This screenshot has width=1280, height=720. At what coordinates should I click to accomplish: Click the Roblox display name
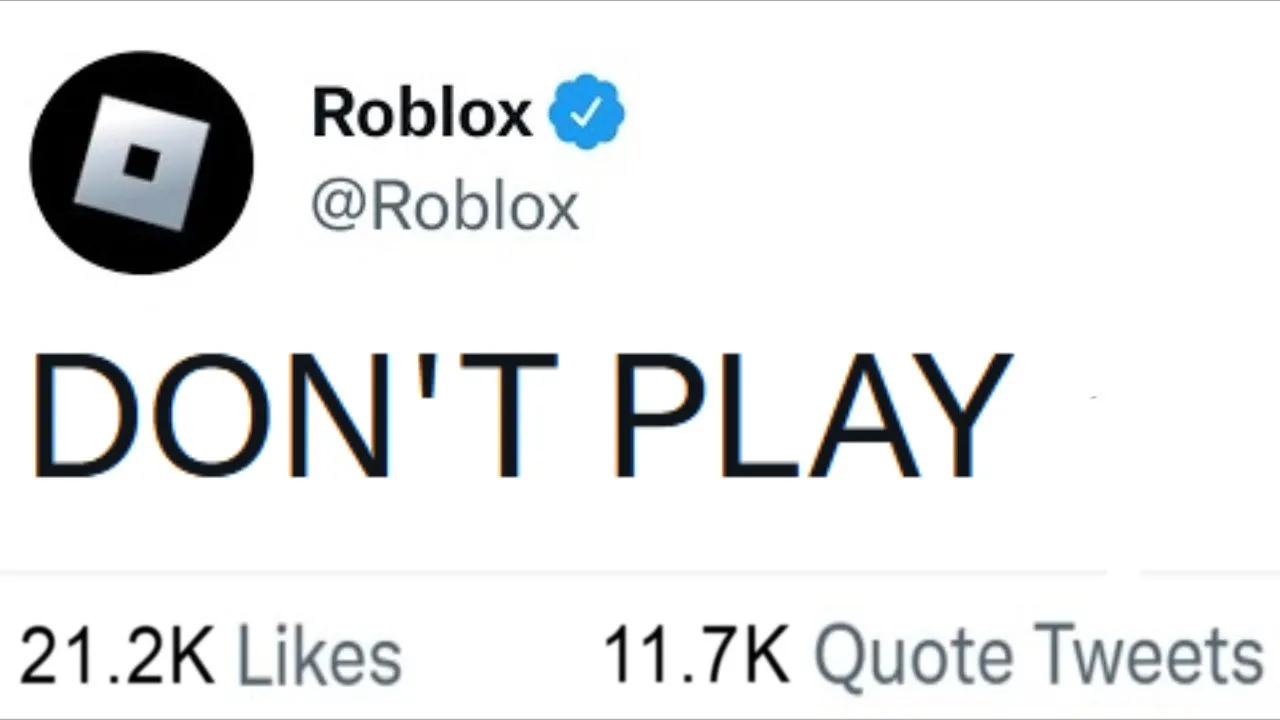click(422, 112)
